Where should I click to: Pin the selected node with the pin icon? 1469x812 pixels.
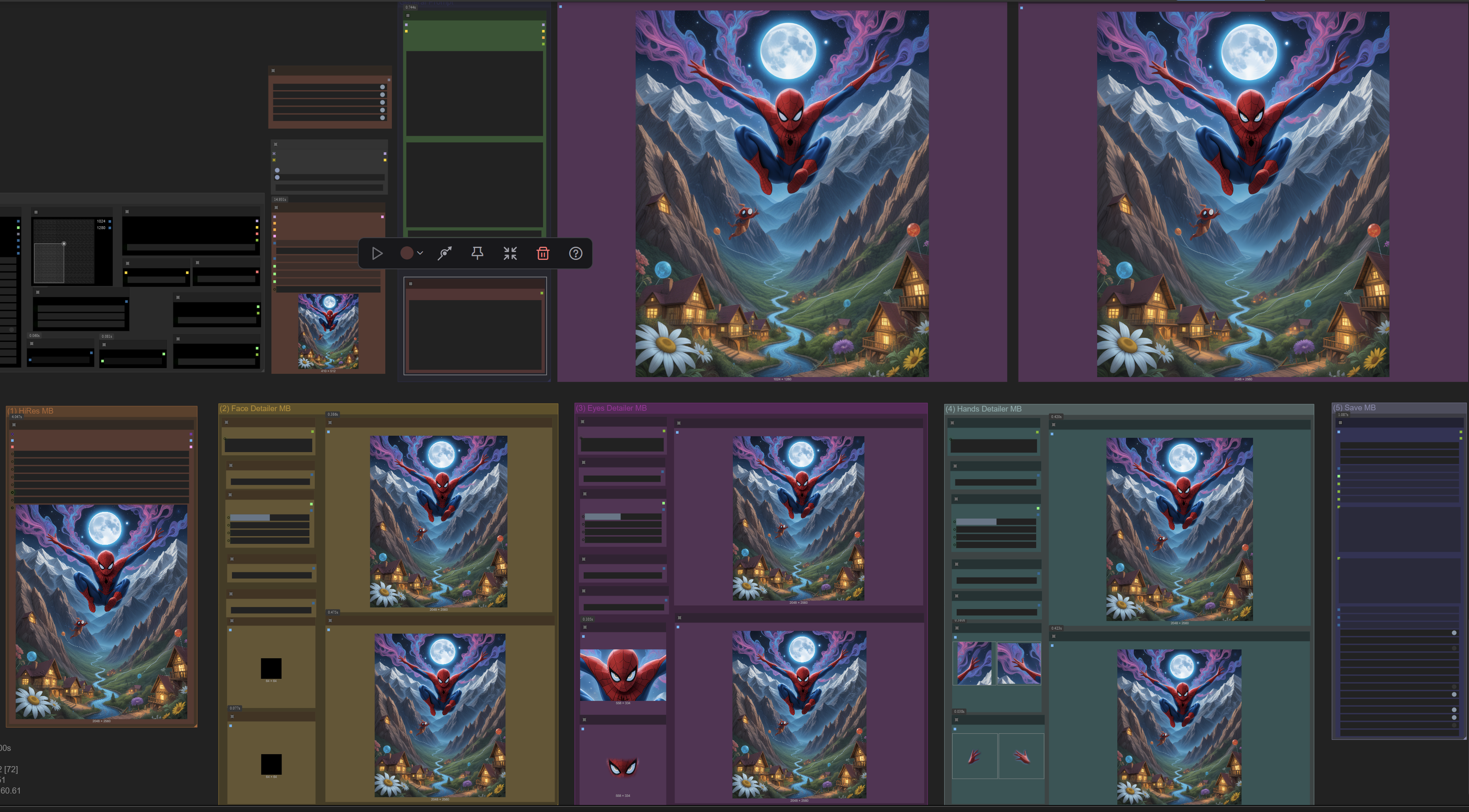pos(478,253)
